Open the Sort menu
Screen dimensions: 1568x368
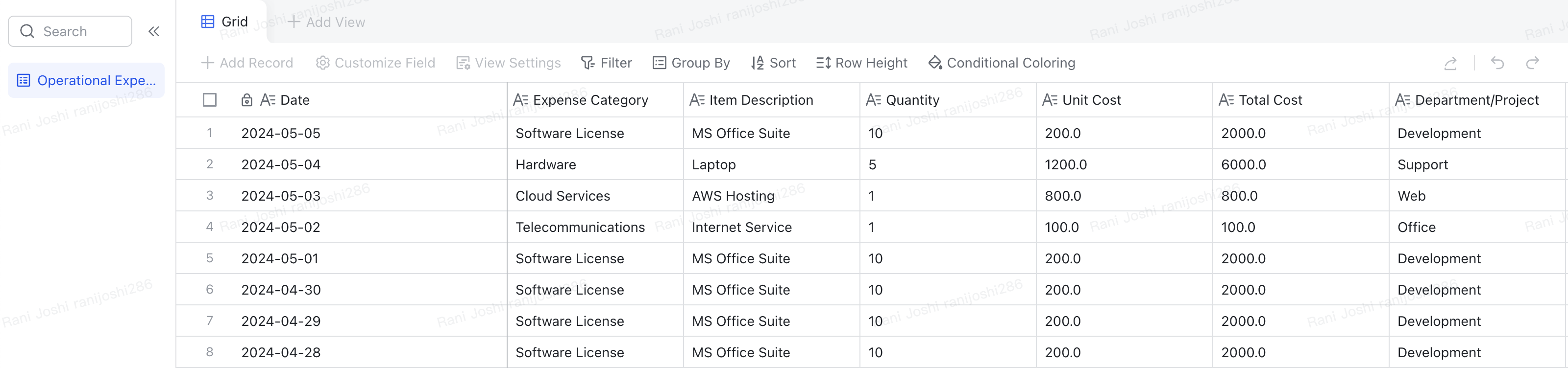click(x=773, y=63)
